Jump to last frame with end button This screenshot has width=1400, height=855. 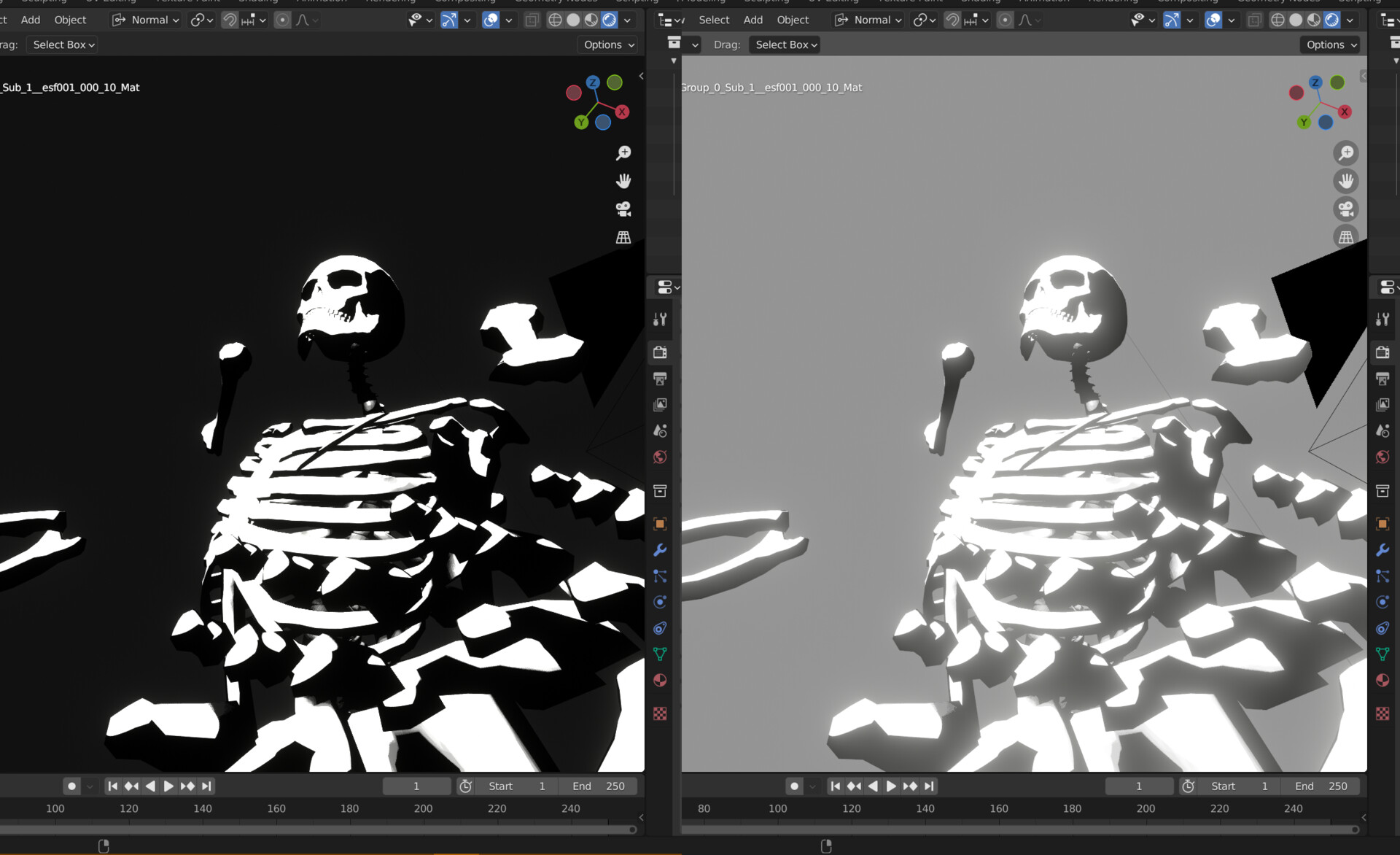coord(205,786)
